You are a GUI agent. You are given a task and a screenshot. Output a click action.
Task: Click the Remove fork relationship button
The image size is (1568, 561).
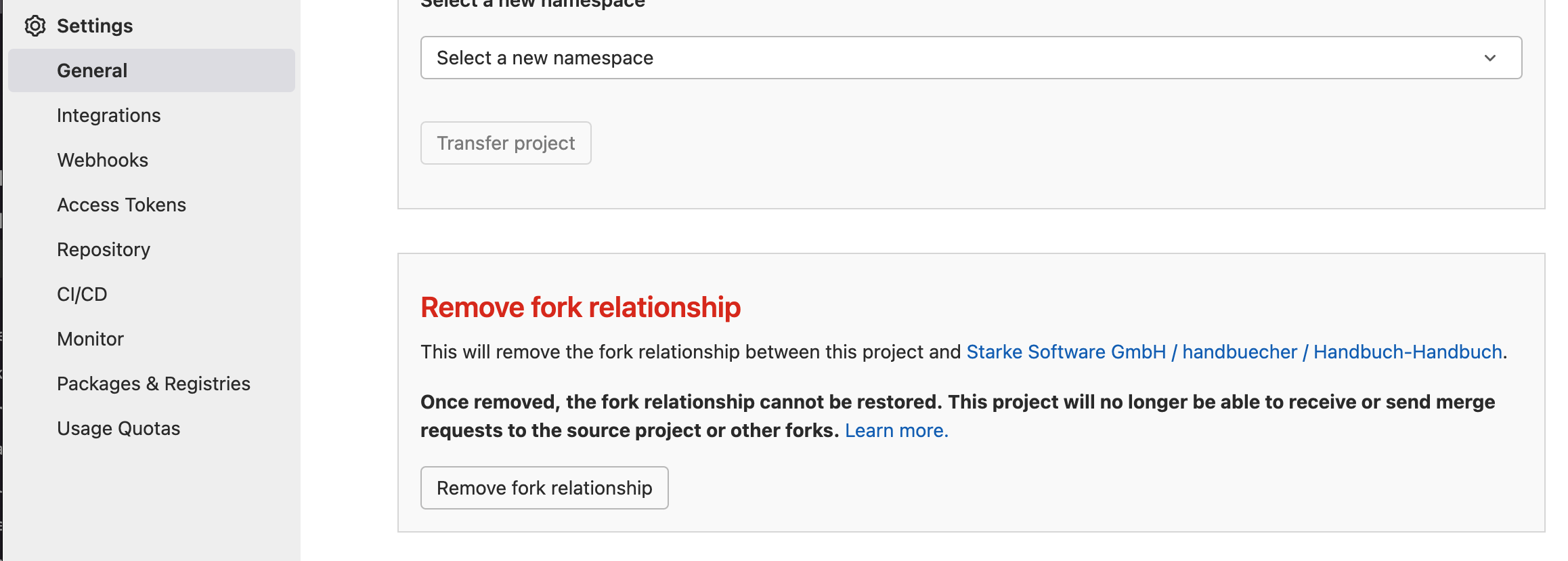pos(544,487)
